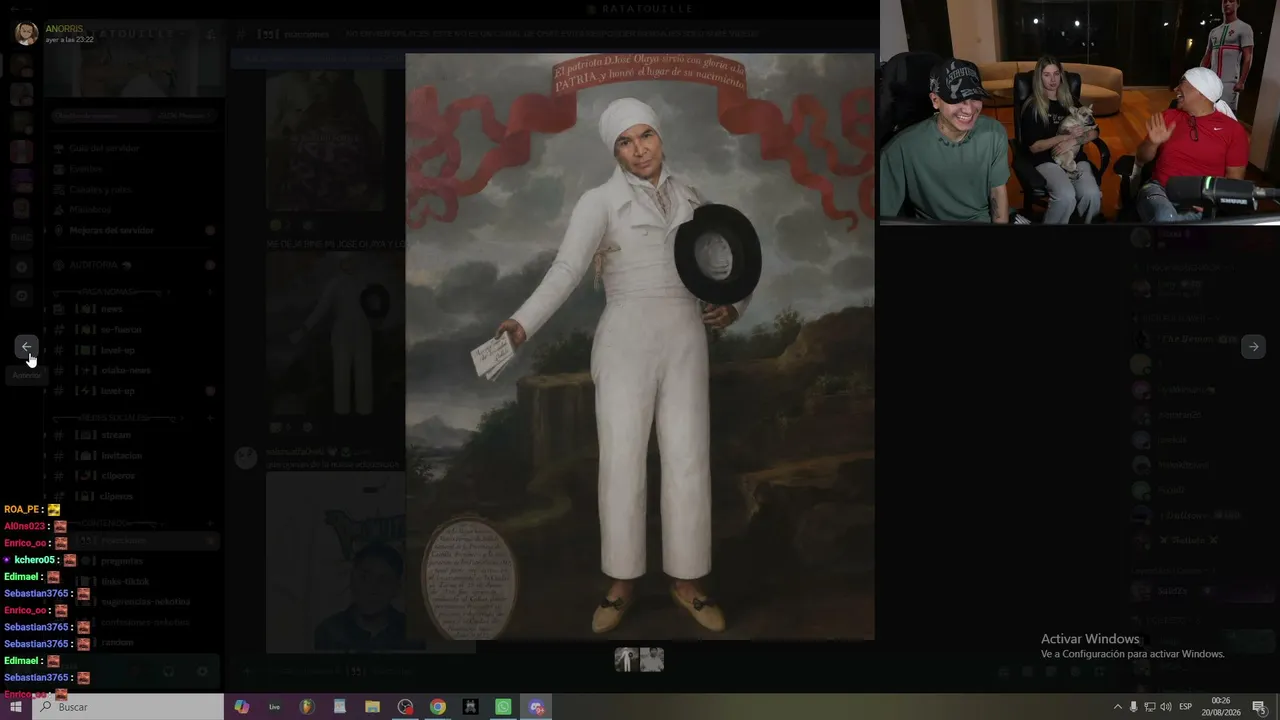Change the ESP keyboard language
Image resolution: width=1280 pixels, height=720 pixels.
point(1186,707)
